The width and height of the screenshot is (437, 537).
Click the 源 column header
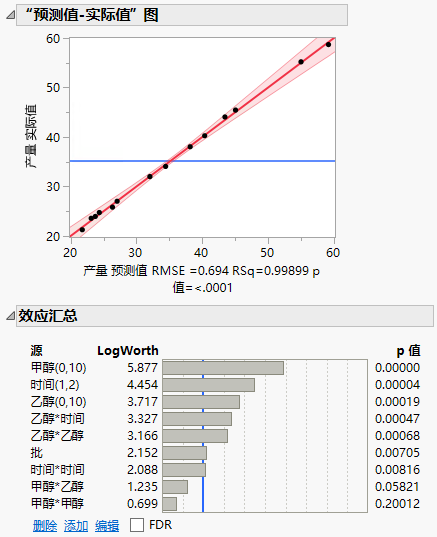[37, 351]
